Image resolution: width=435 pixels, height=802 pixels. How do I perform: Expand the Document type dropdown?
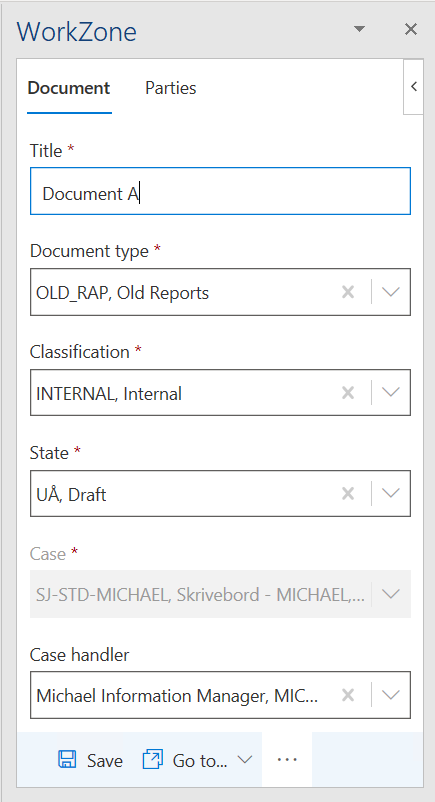(x=391, y=292)
